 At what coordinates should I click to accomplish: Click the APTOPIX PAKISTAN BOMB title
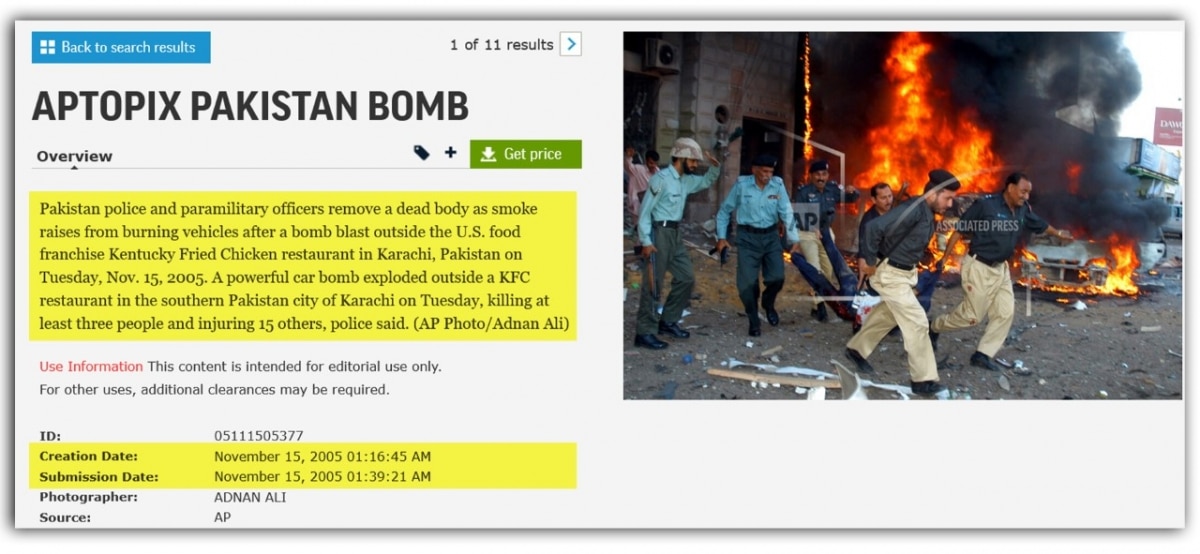click(250, 106)
